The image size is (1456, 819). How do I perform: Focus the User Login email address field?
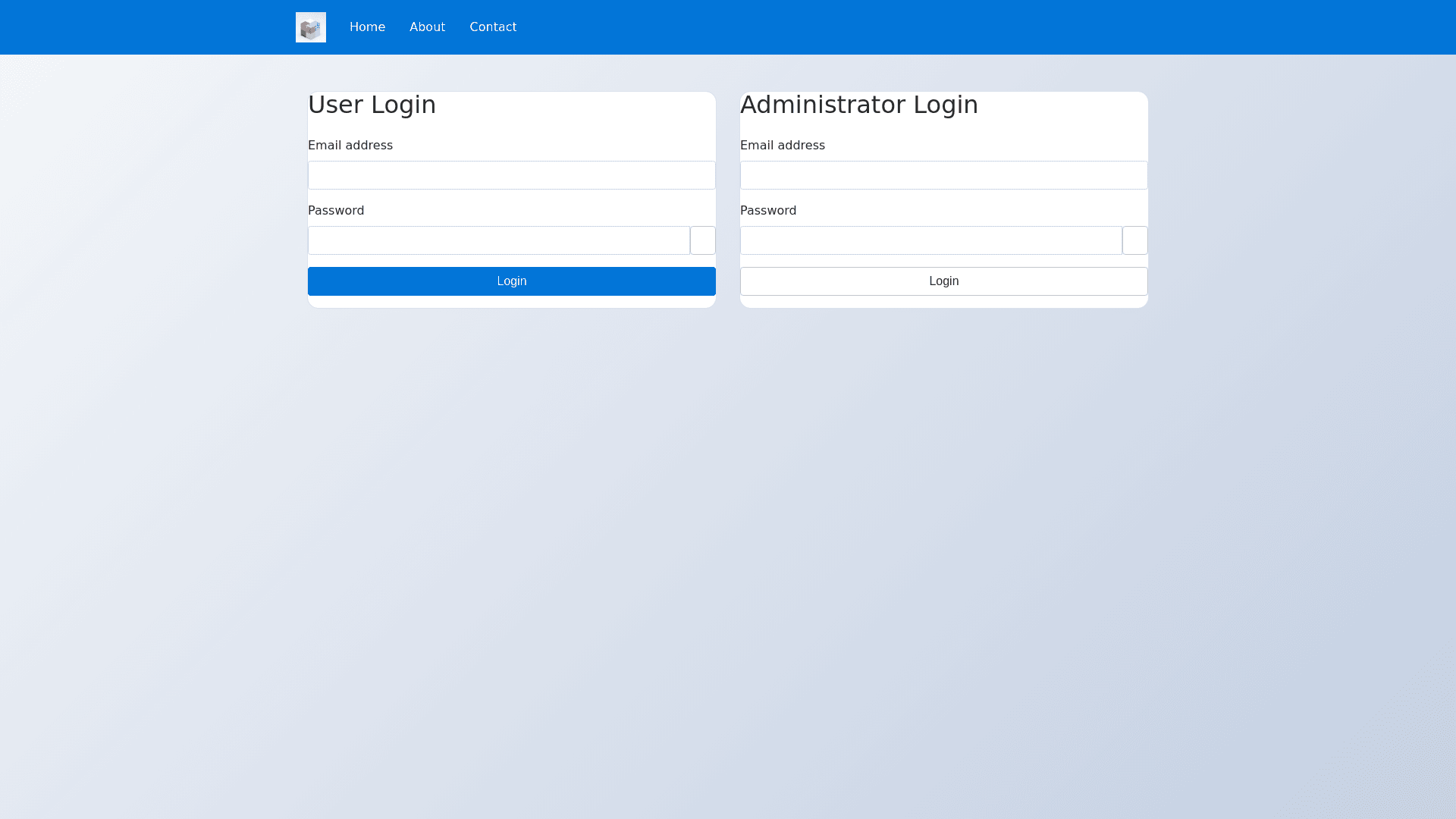(511, 175)
